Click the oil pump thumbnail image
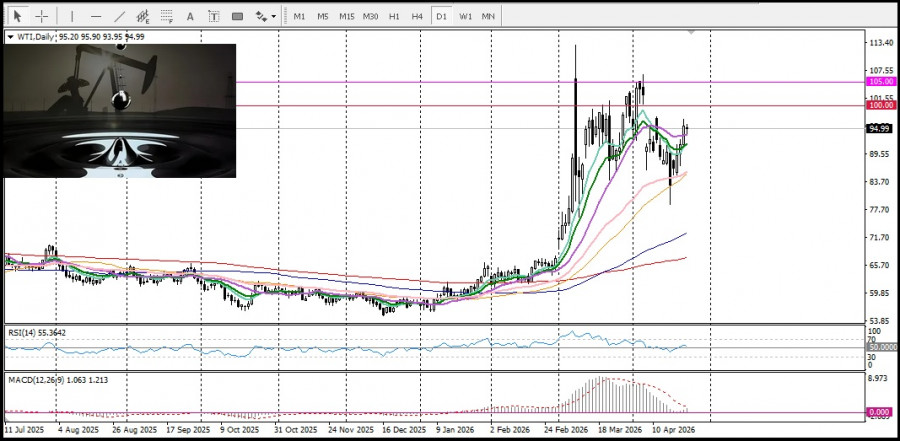 tap(120, 110)
